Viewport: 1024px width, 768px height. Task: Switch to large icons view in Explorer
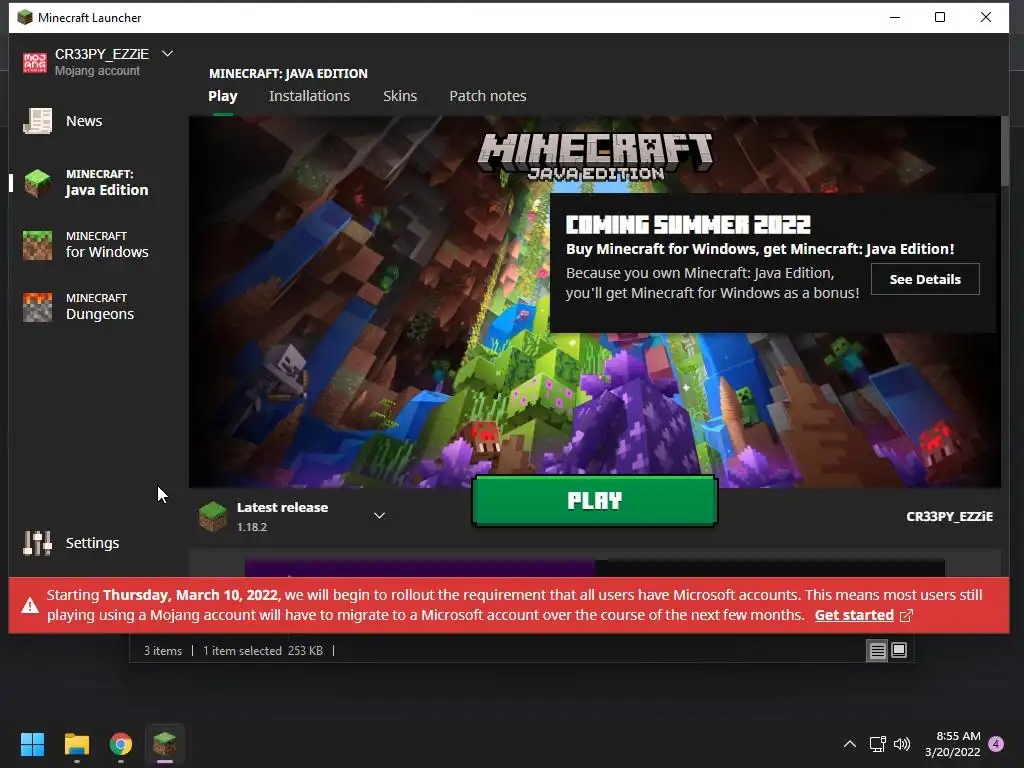click(899, 650)
